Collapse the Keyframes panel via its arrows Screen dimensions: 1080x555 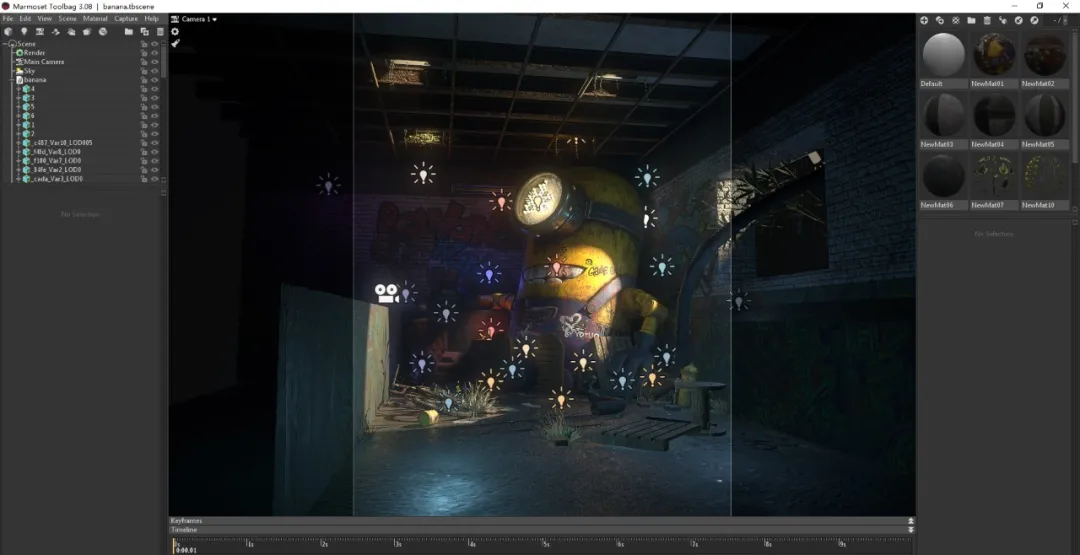coord(910,521)
